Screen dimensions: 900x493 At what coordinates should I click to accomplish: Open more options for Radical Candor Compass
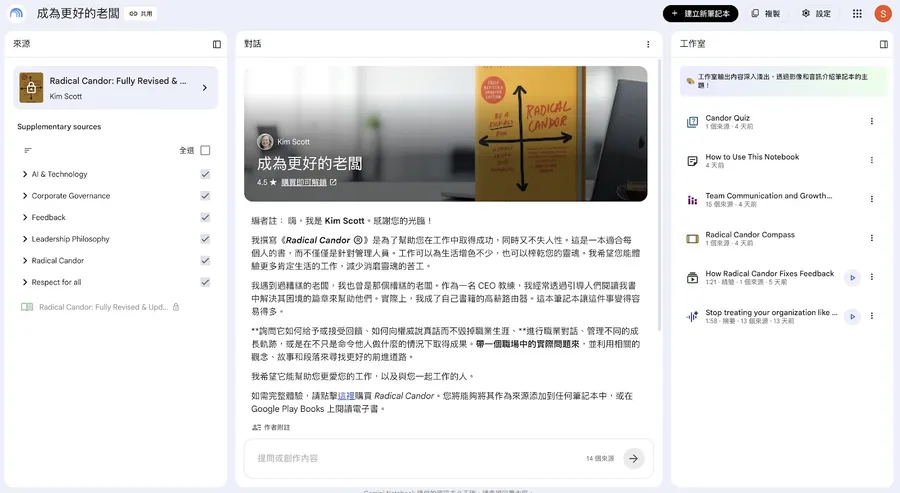click(871, 238)
